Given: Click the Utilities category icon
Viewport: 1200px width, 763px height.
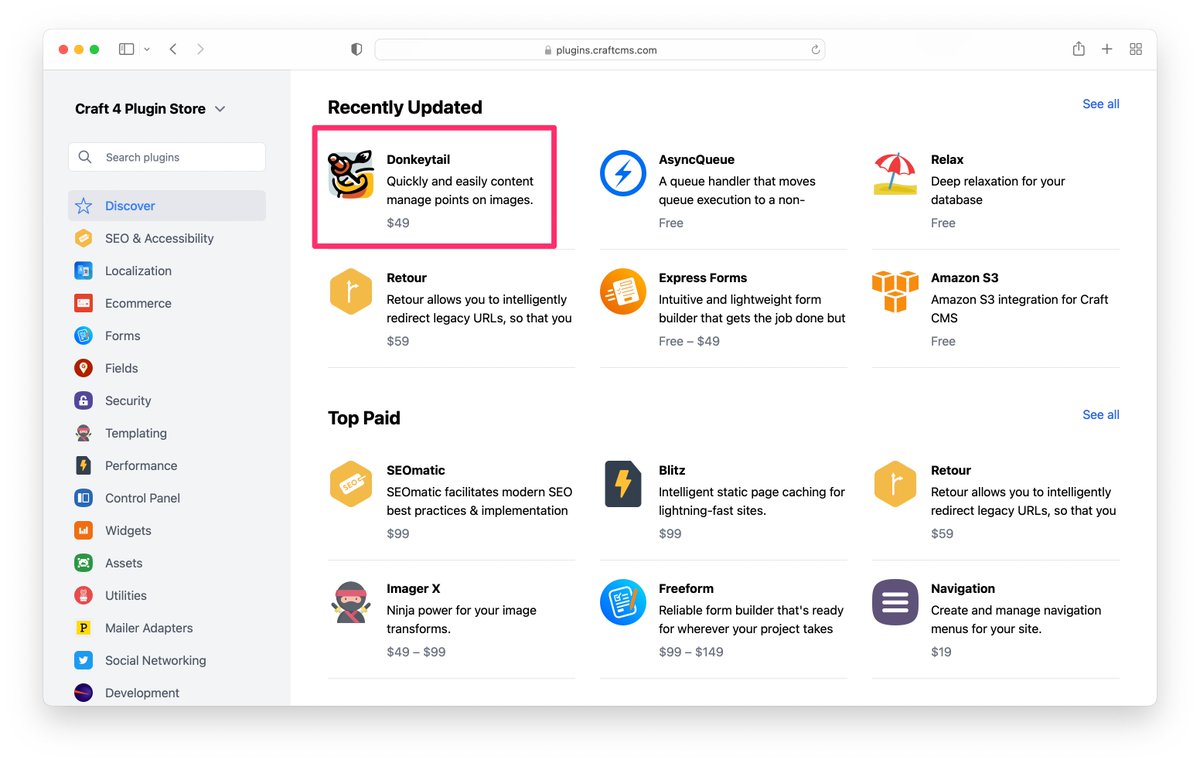Looking at the screenshot, I should (84, 596).
